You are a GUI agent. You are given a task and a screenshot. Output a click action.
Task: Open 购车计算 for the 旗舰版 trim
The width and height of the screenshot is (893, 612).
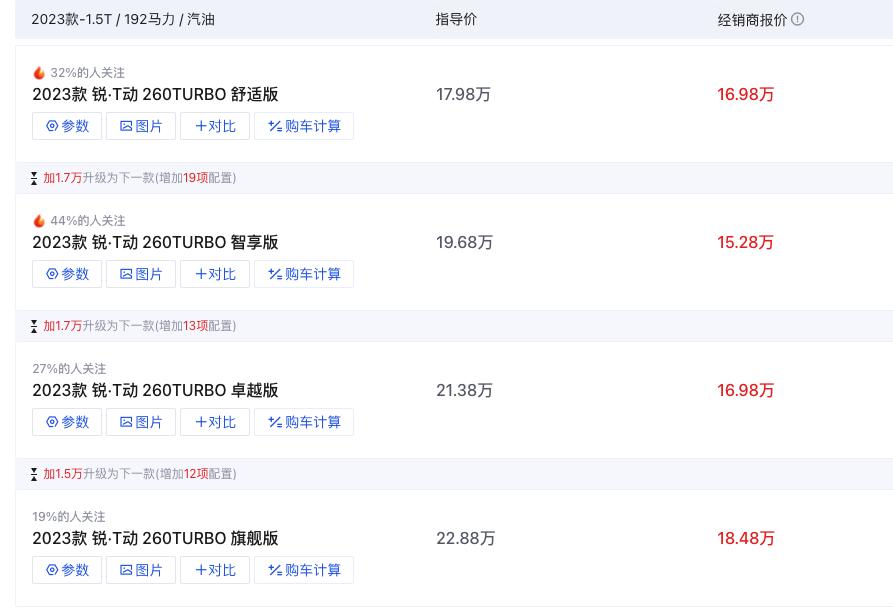tap(304, 570)
